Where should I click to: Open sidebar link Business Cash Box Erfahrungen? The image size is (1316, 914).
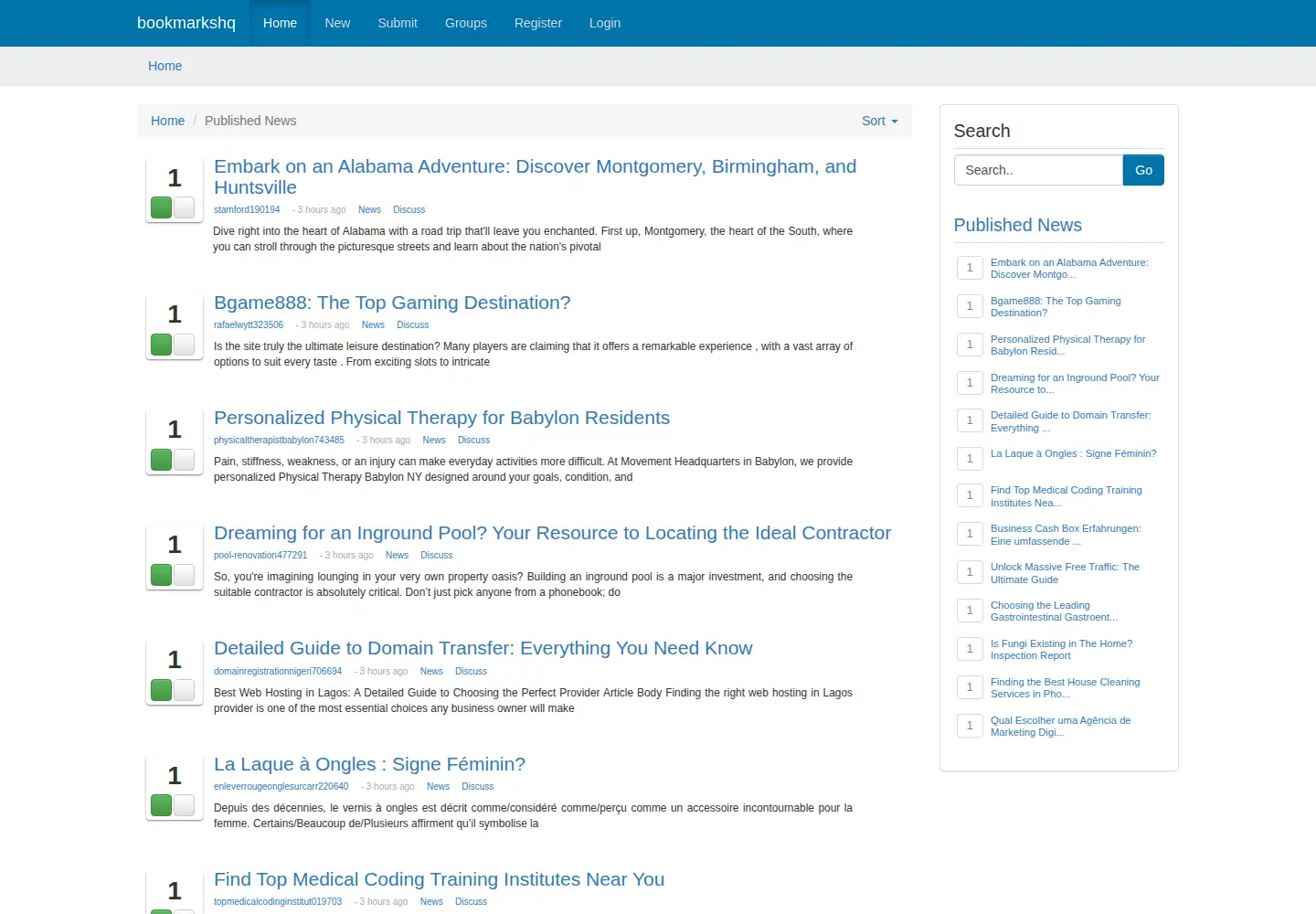pyautogui.click(x=1066, y=535)
